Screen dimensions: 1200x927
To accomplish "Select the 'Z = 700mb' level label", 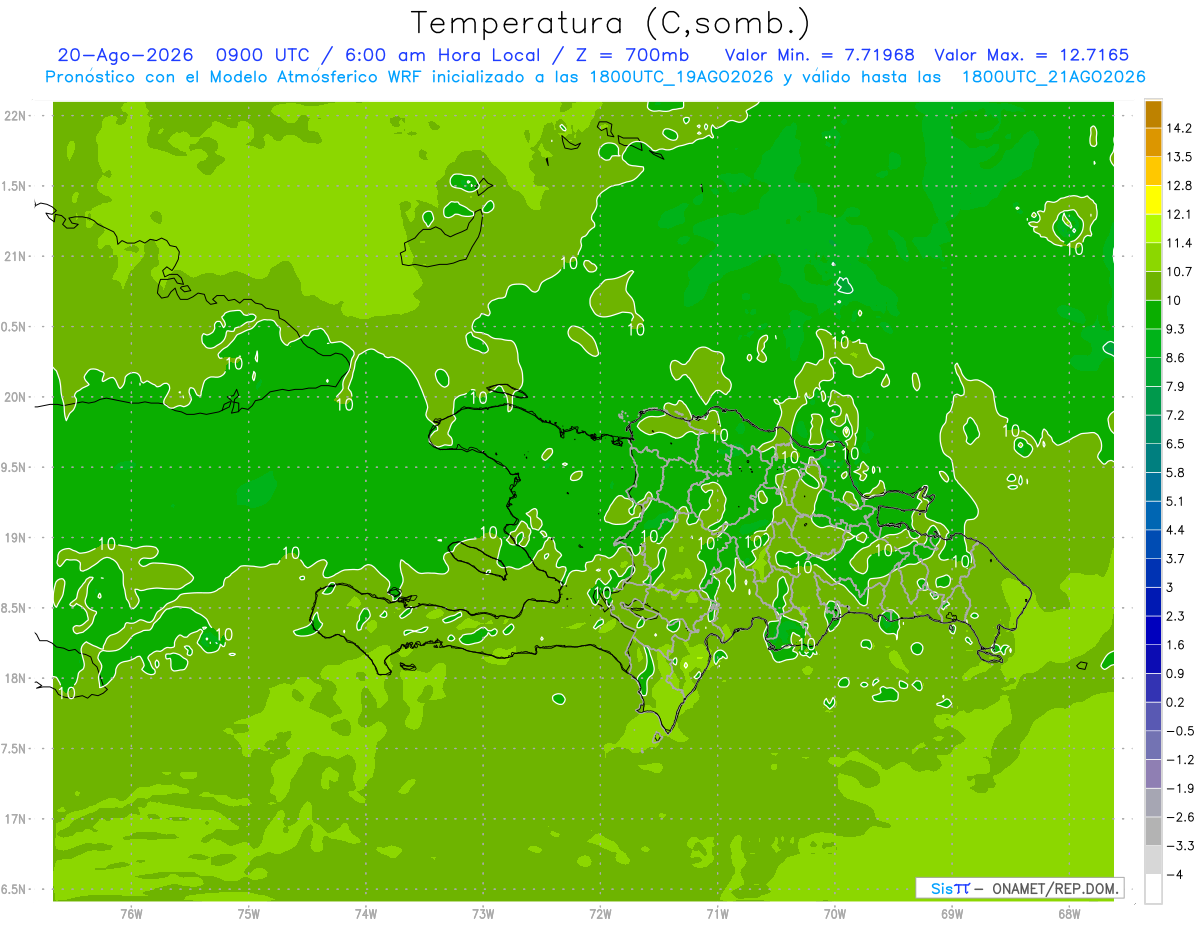I will click(x=632, y=55).
